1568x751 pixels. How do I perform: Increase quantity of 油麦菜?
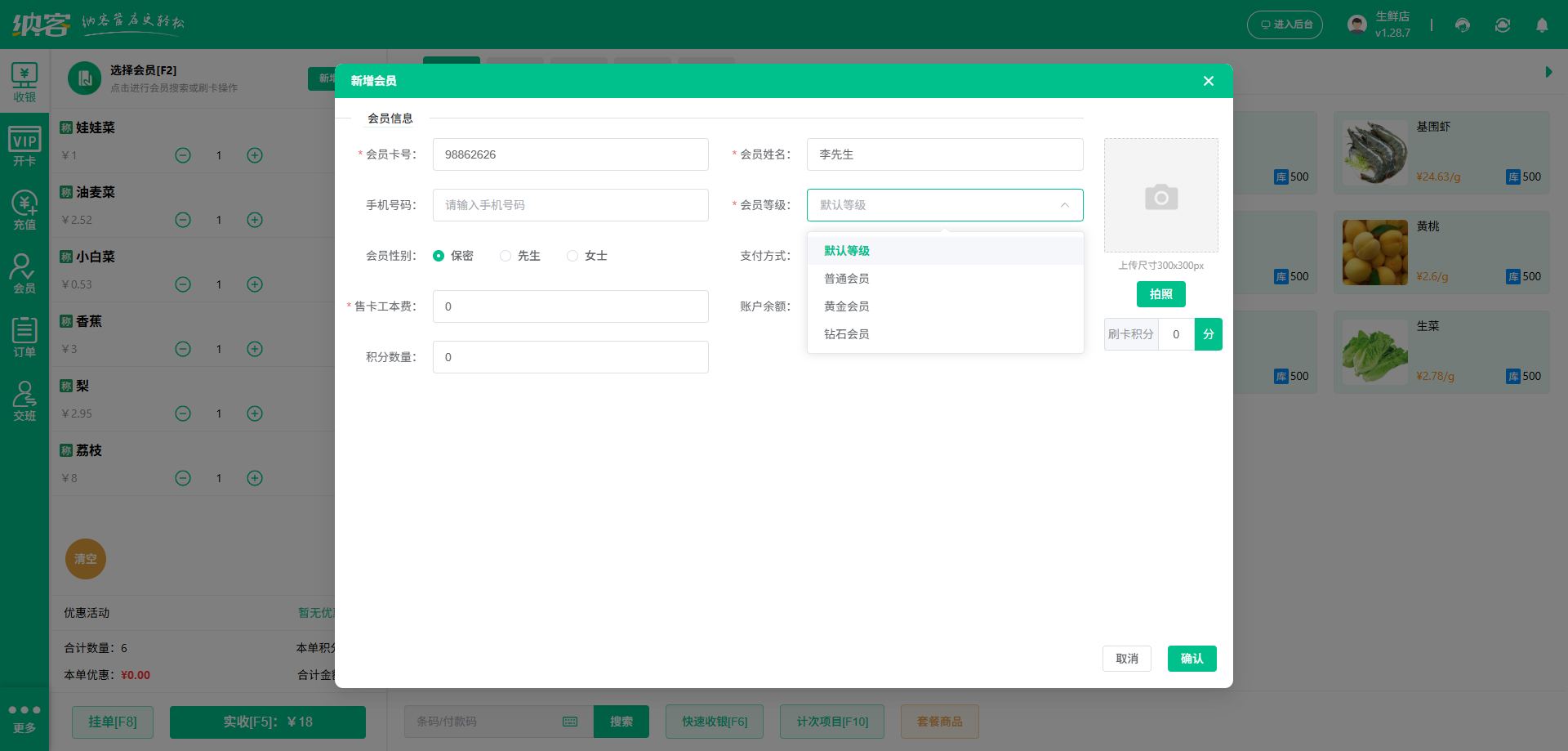point(255,220)
